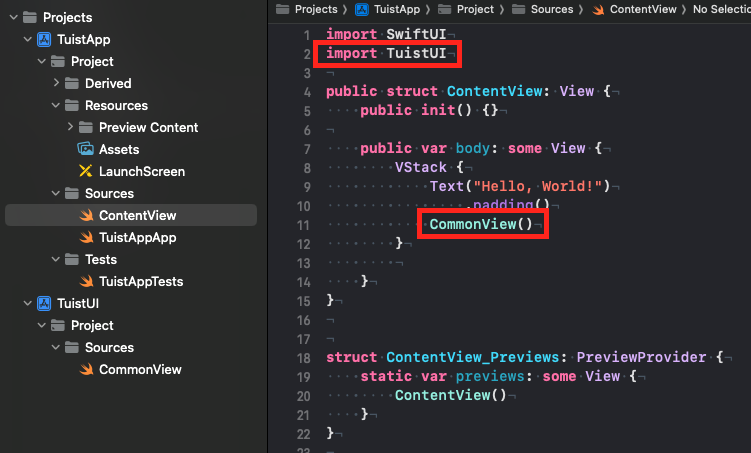Click the Sources folder icon under TuistApp
This screenshot has height=453, width=751.
(x=72, y=193)
